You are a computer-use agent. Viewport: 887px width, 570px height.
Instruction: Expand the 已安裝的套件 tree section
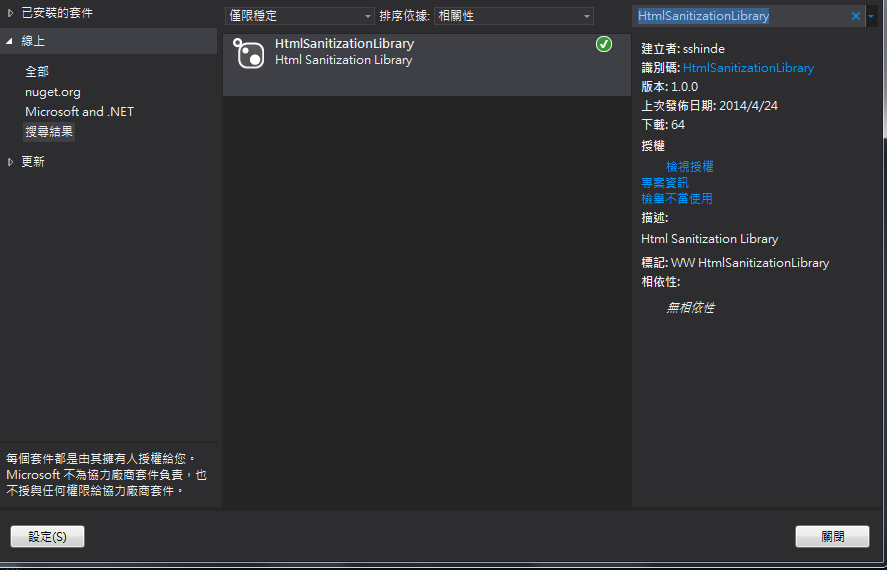point(10,12)
